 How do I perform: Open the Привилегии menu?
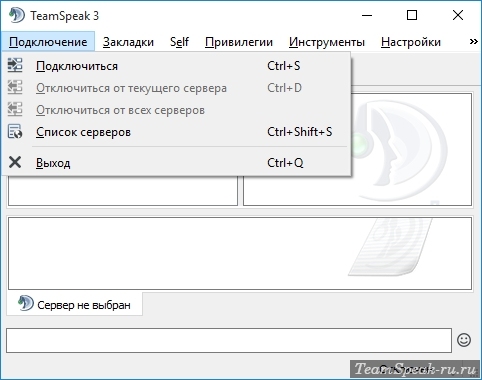(x=239, y=42)
